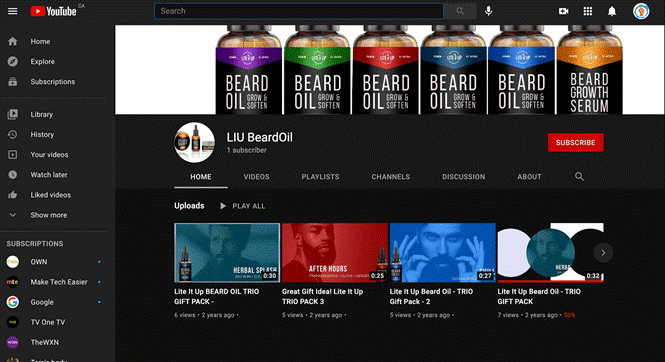Open the YouTube apps grid
665x362 pixels.
coord(587,11)
